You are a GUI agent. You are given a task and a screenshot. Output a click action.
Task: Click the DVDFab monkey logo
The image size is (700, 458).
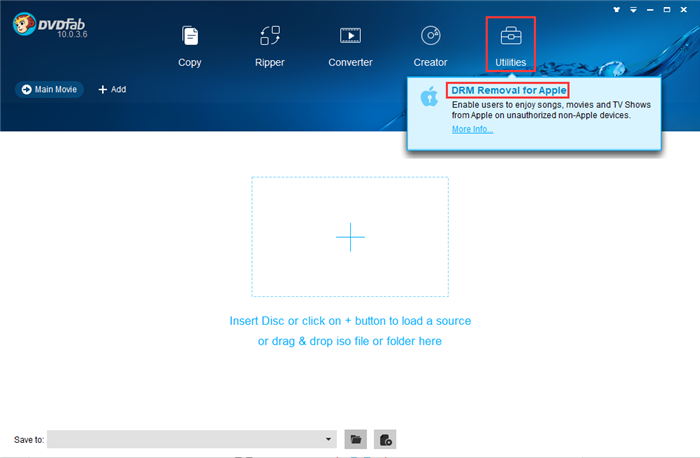[24, 24]
